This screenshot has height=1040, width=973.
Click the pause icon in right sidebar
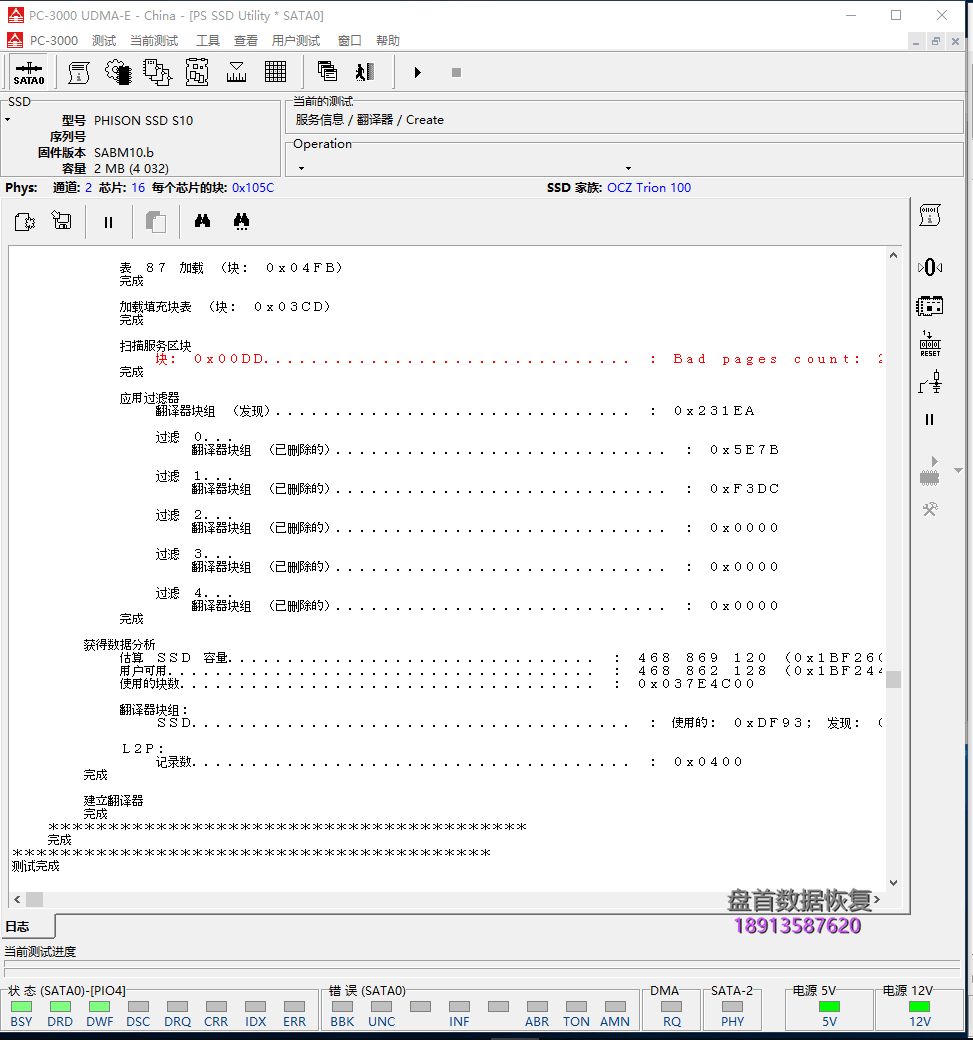coord(929,420)
